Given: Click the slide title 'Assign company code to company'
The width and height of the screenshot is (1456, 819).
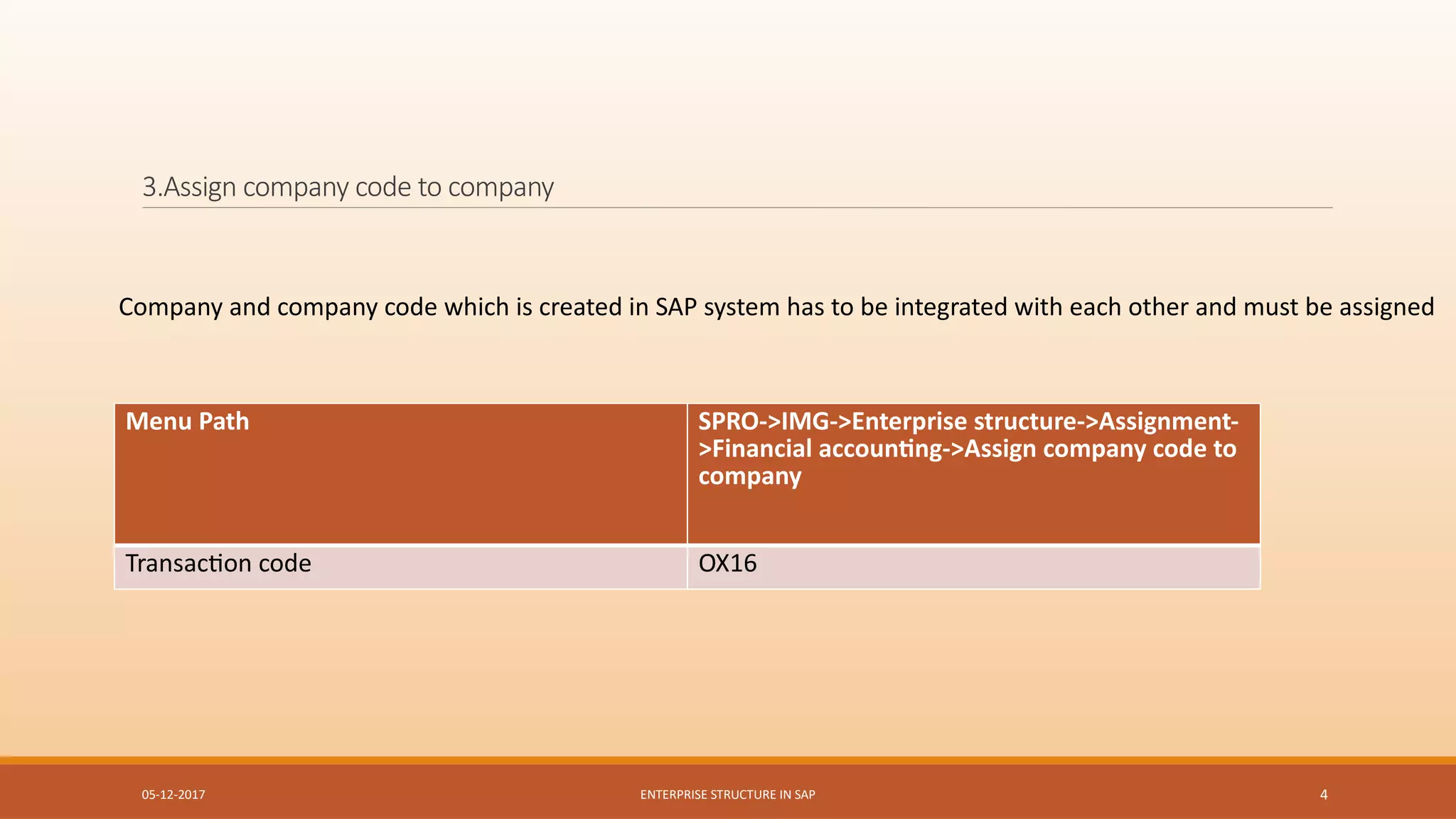Looking at the screenshot, I should tap(348, 187).
